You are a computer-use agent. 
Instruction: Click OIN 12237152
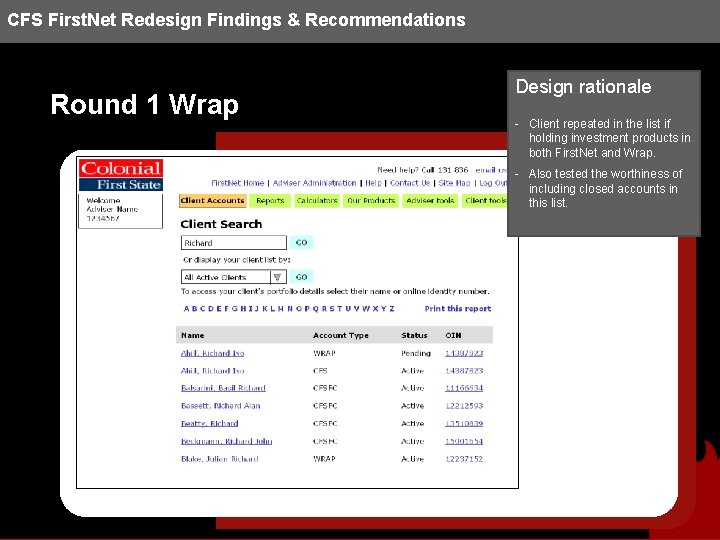(464, 459)
